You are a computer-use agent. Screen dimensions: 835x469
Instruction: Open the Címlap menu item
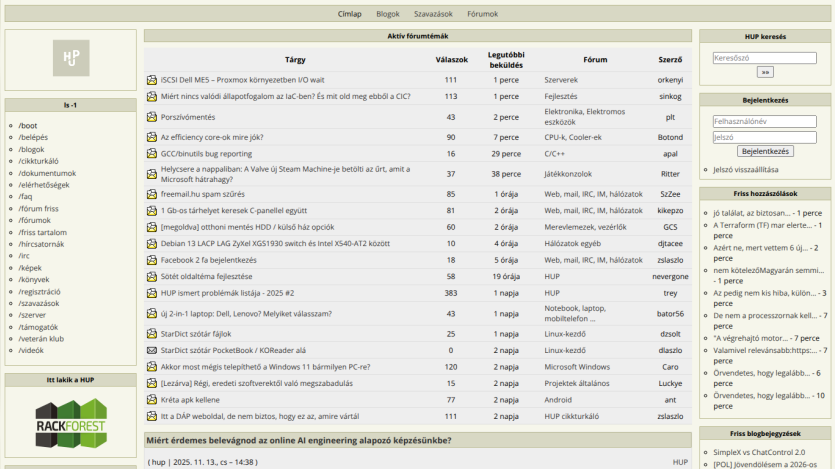point(349,14)
